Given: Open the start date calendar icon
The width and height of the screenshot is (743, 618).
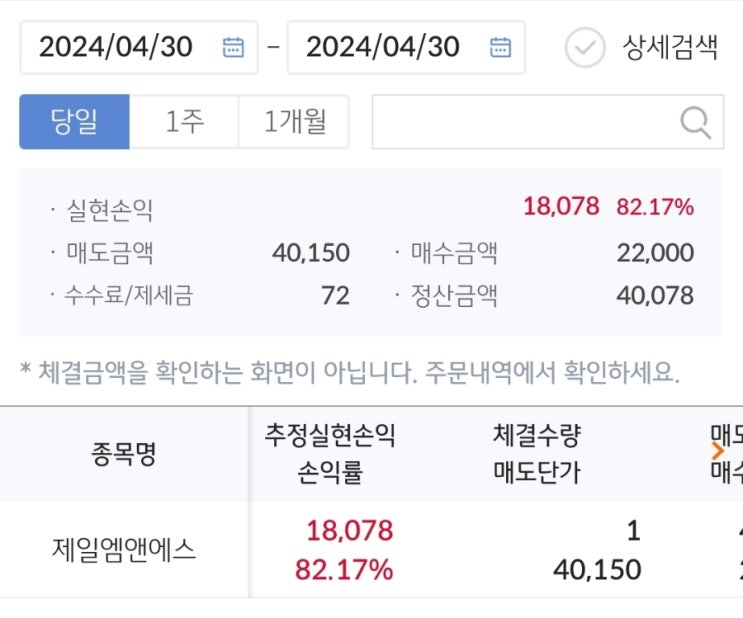Looking at the screenshot, I should [233, 47].
